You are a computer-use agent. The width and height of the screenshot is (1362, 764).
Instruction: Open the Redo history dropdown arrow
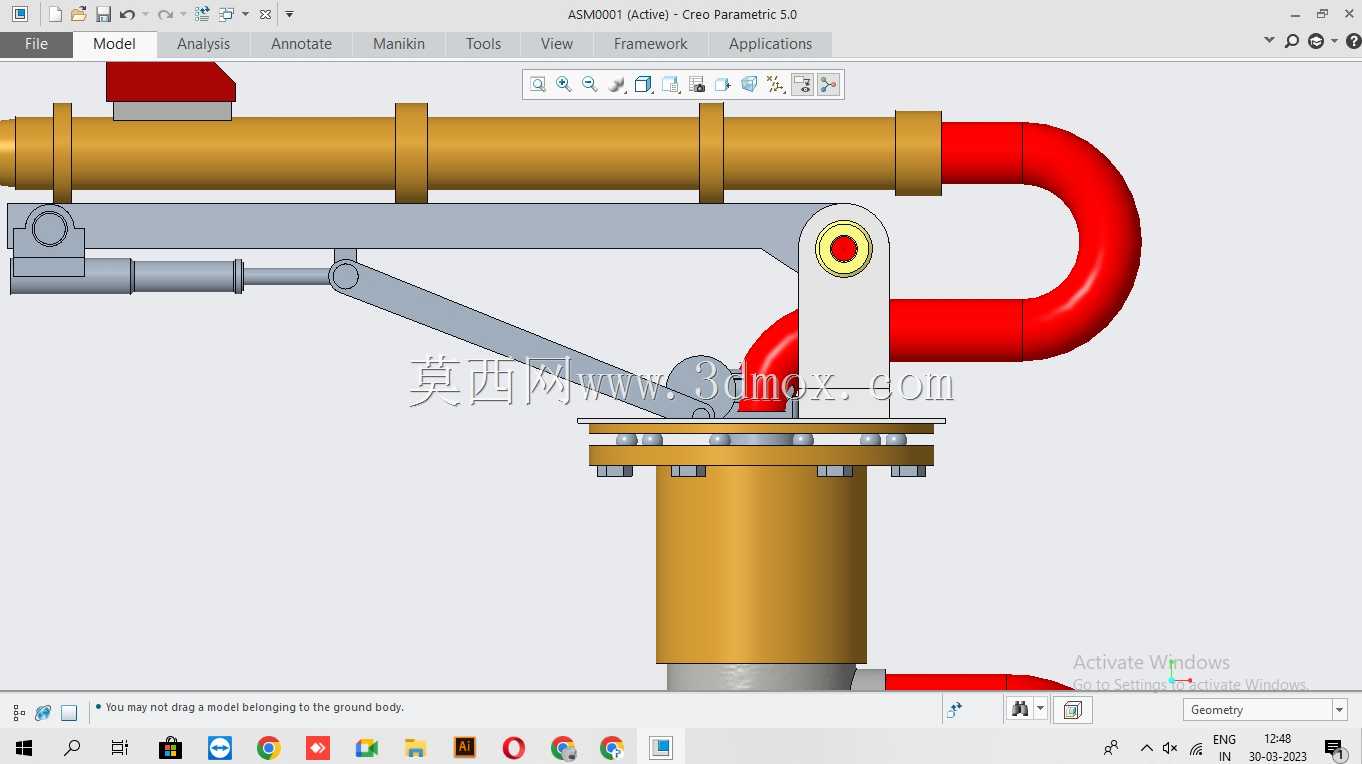[x=183, y=14]
